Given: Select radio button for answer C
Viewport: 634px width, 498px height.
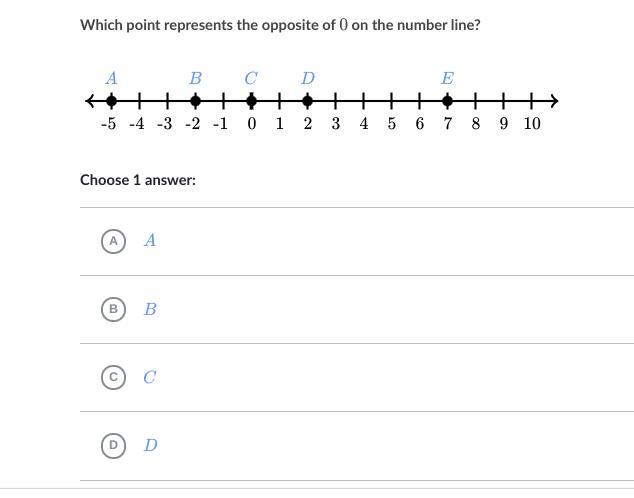Looking at the screenshot, I should click(x=113, y=377).
